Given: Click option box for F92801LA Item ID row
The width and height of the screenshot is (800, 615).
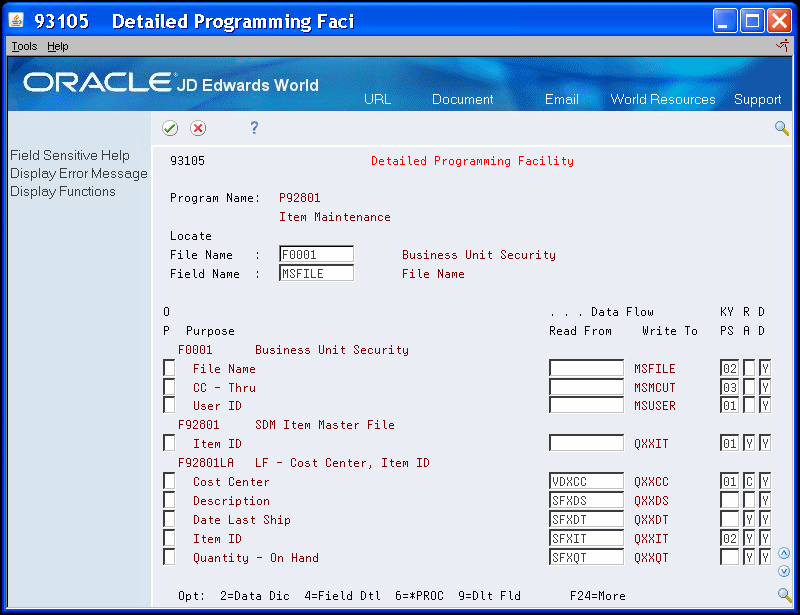Looking at the screenshot, I should pos(169,538).
